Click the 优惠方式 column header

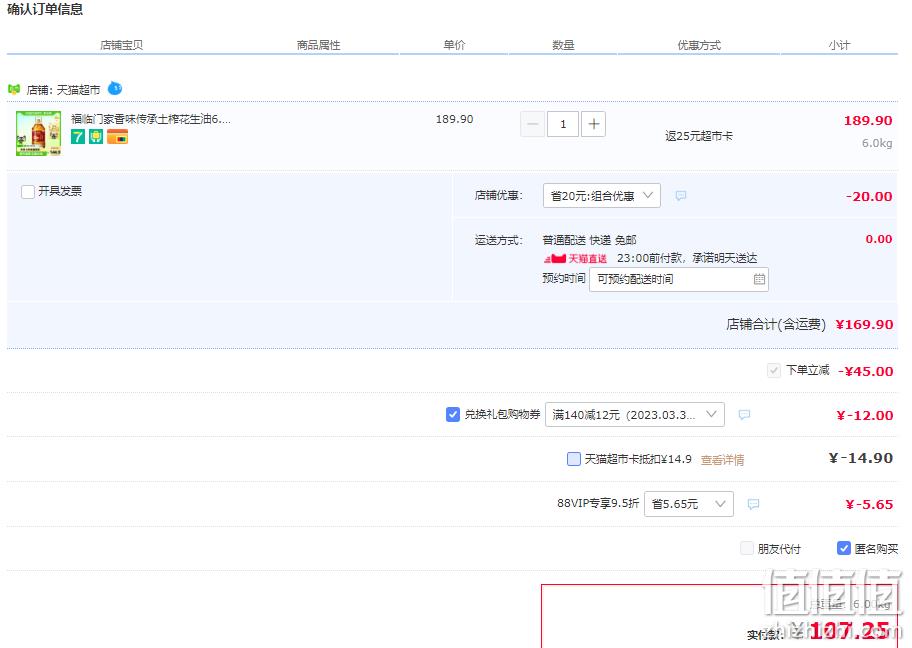pos(699,45)
